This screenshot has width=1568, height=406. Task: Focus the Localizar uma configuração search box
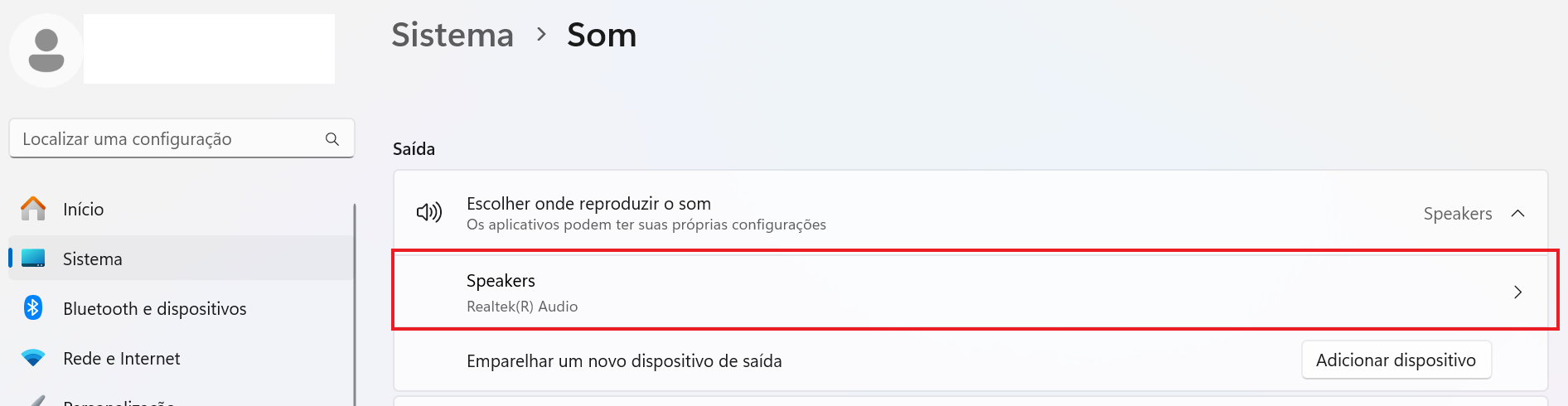[x=181, y=138]
